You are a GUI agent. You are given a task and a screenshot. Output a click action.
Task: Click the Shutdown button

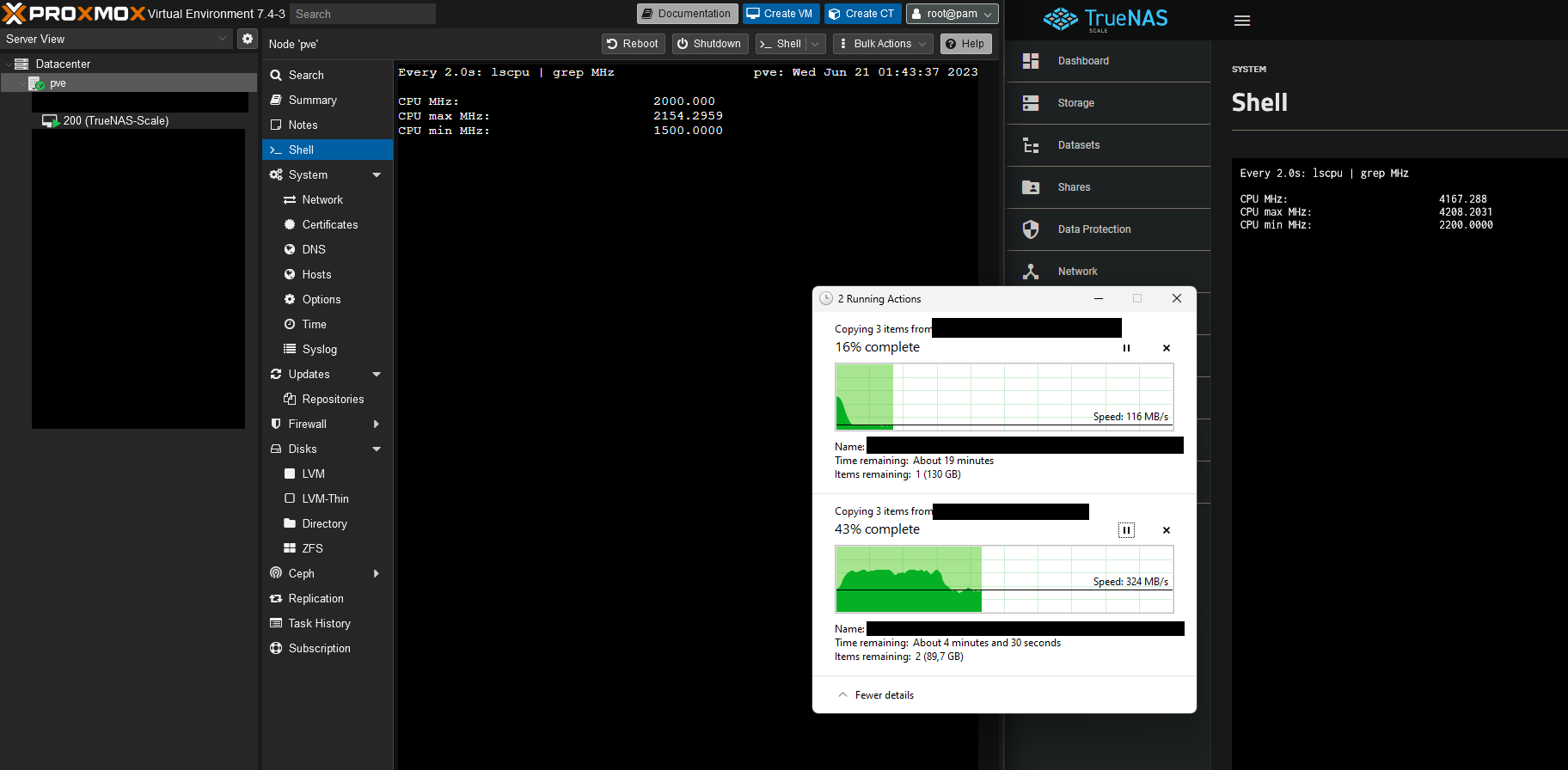pyautogui.click(x=710, y=44)
